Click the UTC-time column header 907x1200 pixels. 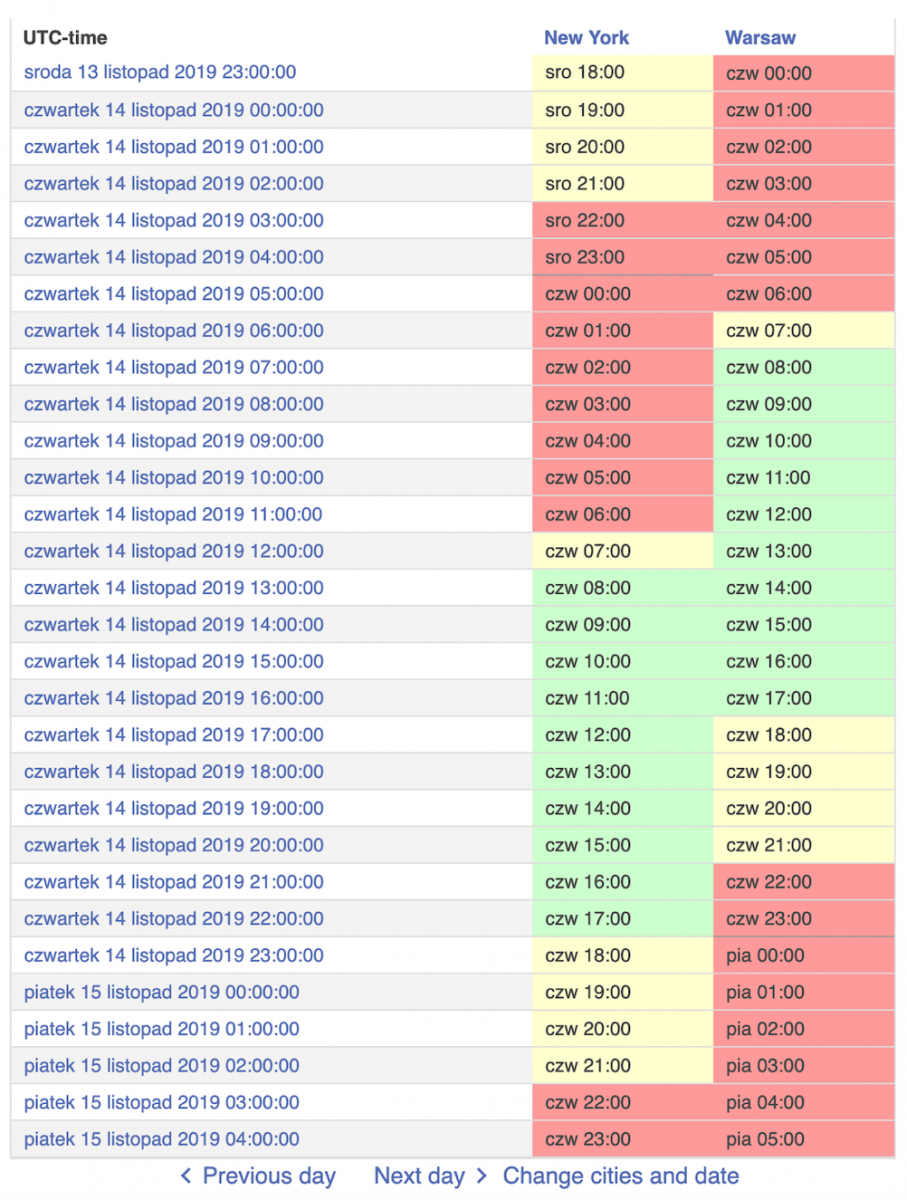point(65,38)
